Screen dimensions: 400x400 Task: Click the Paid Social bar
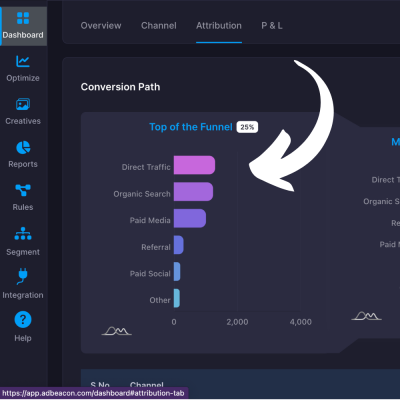(177, 271)
